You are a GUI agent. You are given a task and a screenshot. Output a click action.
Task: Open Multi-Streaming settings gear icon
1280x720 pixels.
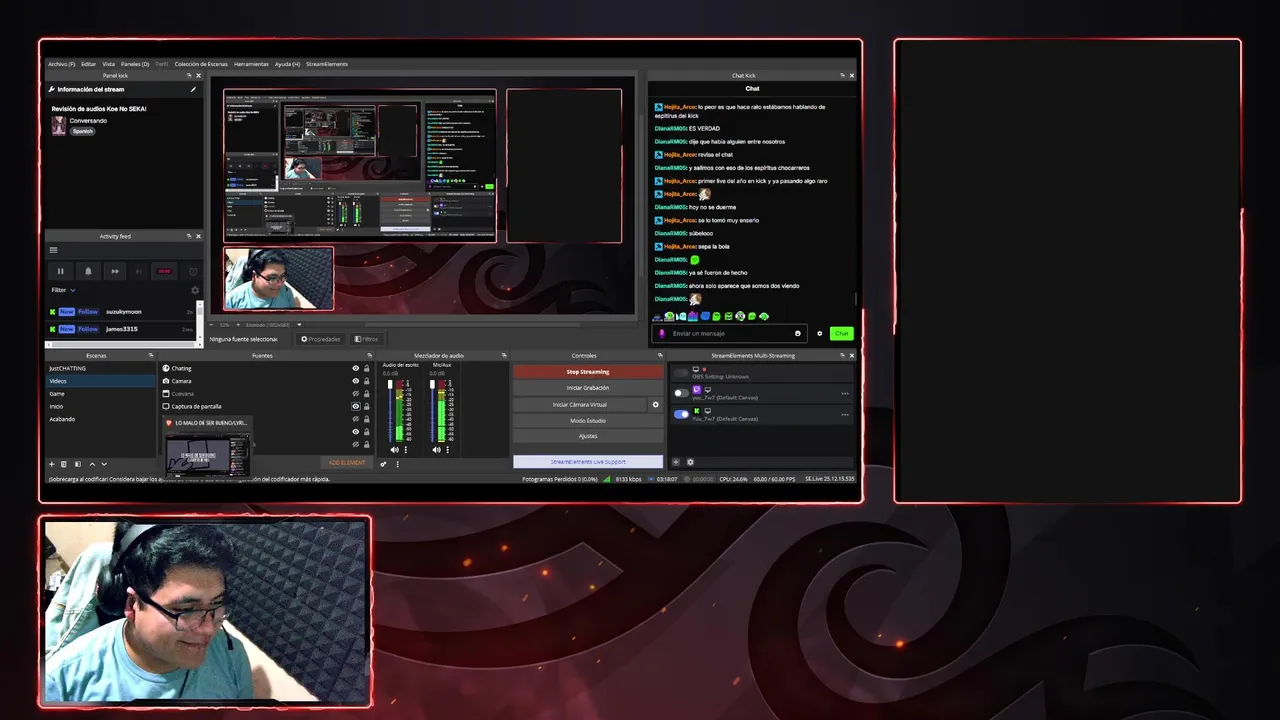(x=690, y=462)
